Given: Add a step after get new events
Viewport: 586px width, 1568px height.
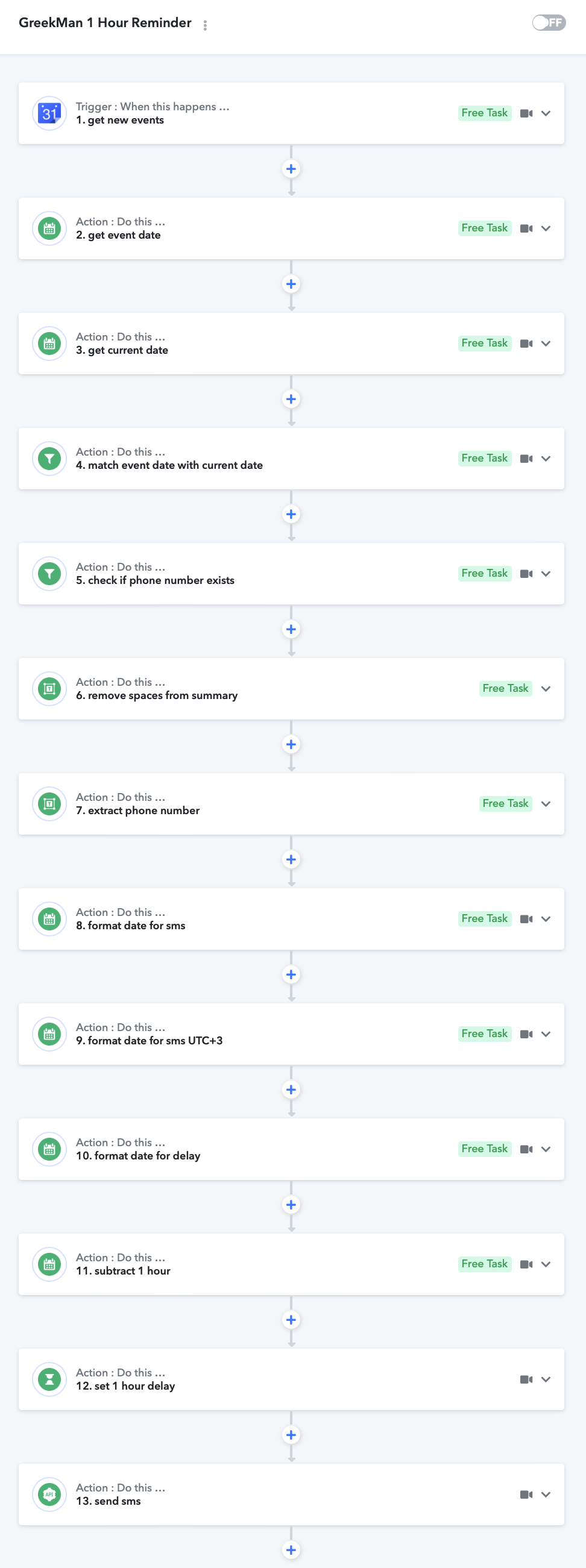Looking at the screenshot, I should pos(291,169).
